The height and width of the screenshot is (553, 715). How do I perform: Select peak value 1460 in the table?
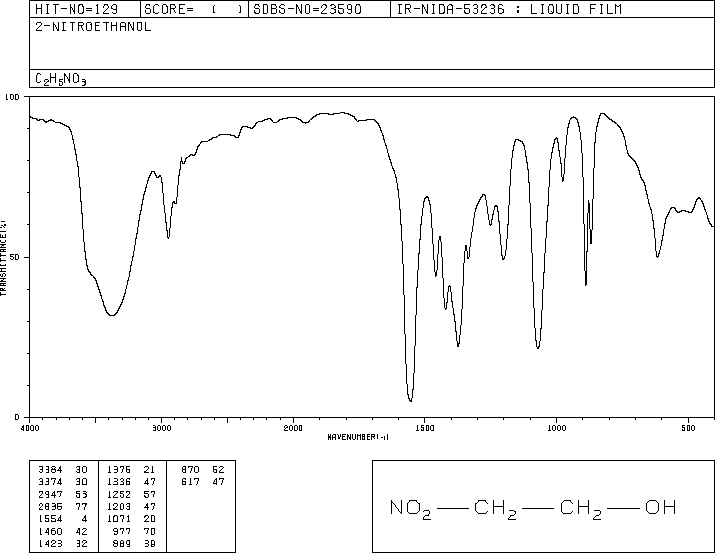click(49, 532)
